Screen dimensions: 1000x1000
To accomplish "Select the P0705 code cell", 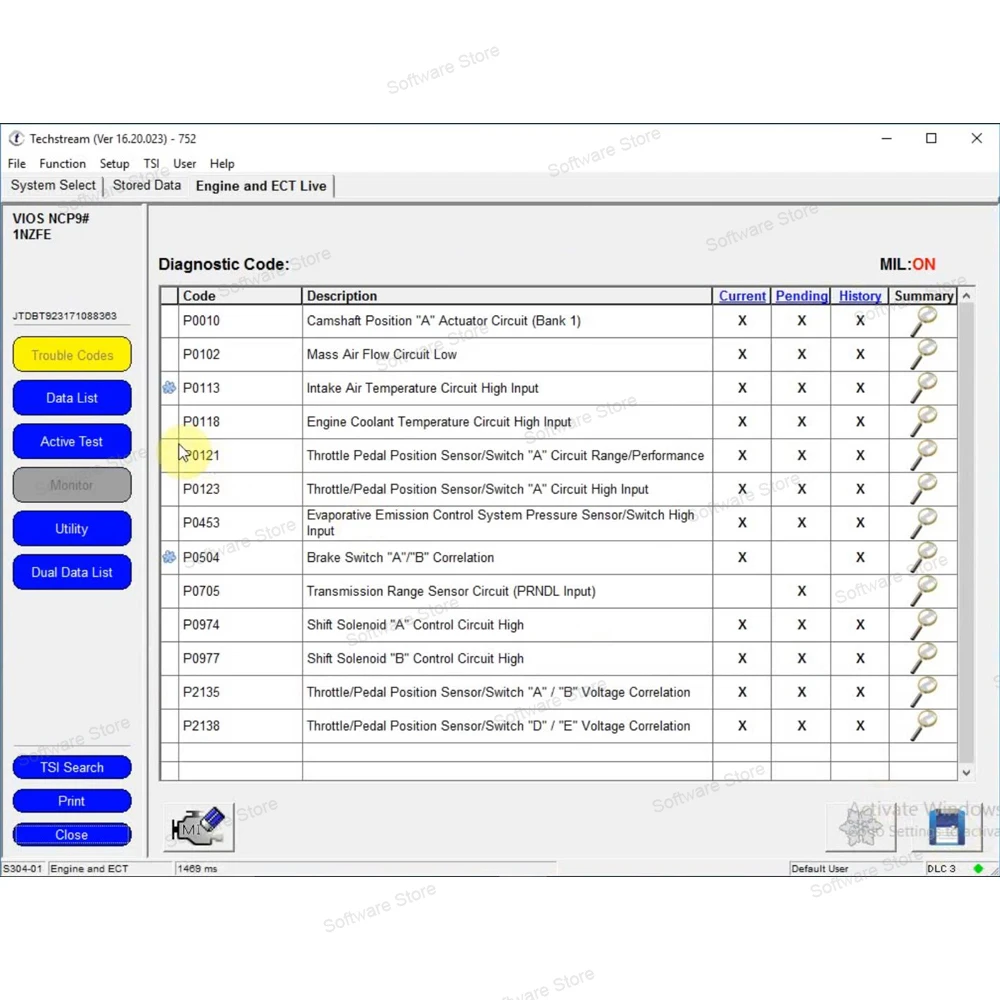I will [x=240, y=591].
